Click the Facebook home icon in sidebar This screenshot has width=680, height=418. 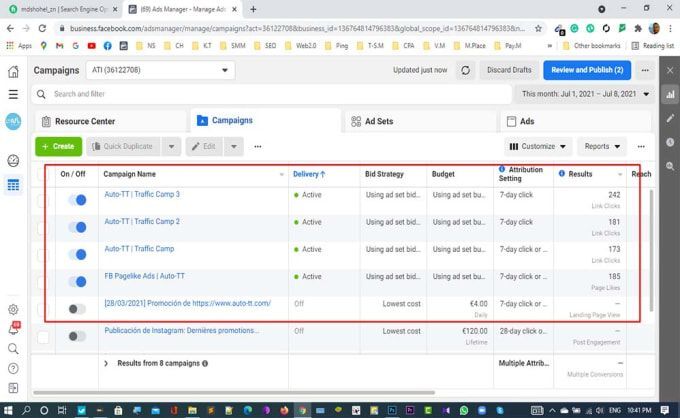pyautogui.click(x=13, y=71)
